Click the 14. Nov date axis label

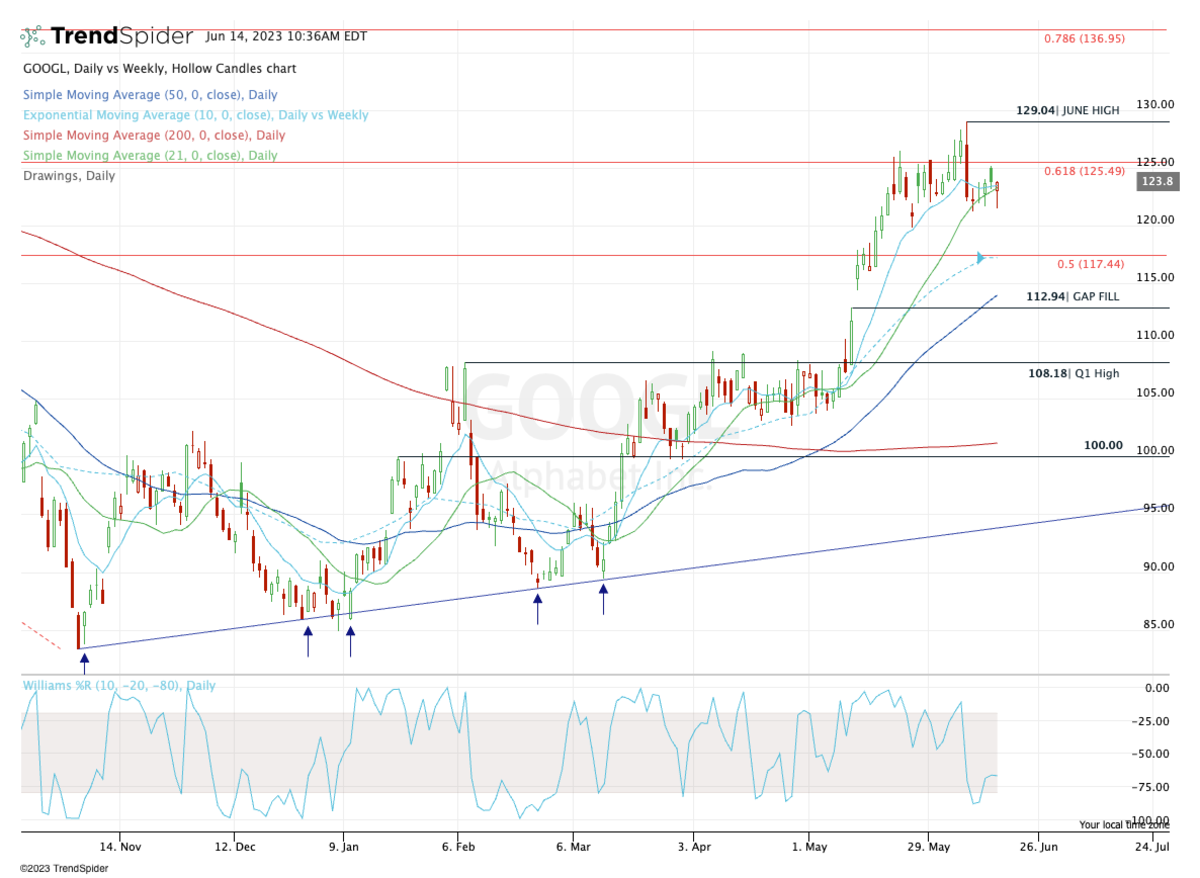click(118, 845)
